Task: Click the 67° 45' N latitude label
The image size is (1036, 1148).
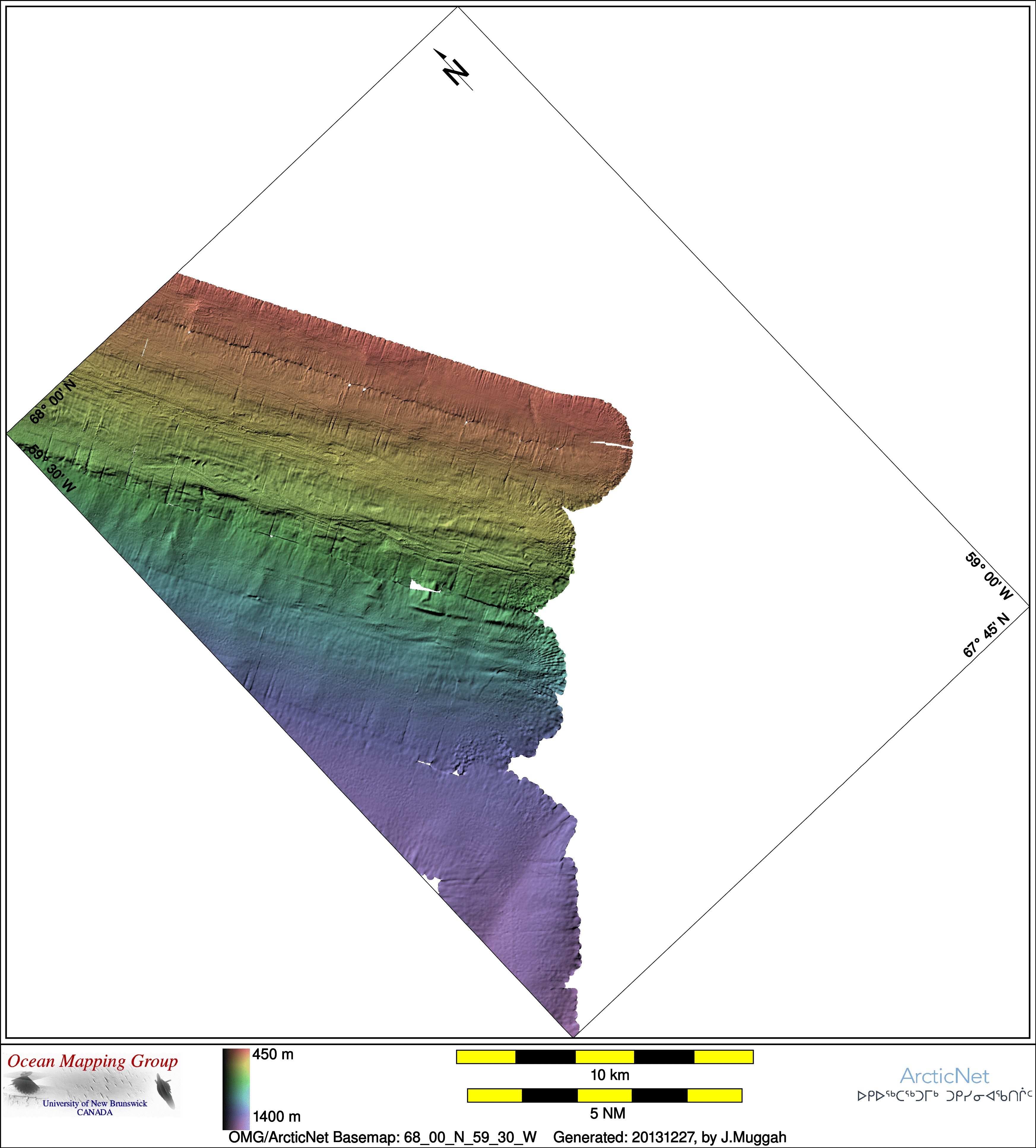Action: click(986, 635)
